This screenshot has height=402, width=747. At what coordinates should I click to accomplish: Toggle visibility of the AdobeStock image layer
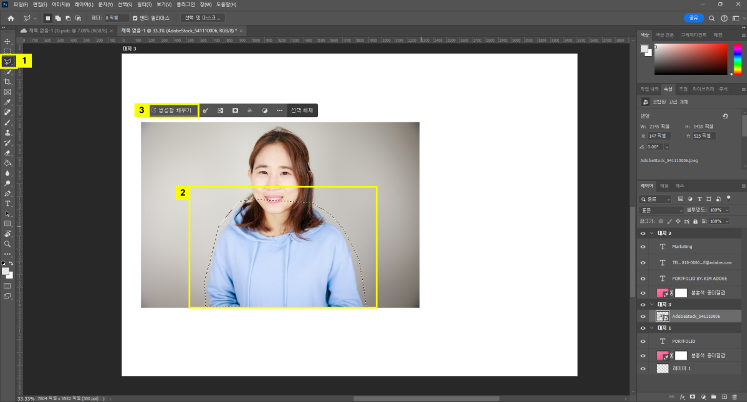tap(644, 315)
